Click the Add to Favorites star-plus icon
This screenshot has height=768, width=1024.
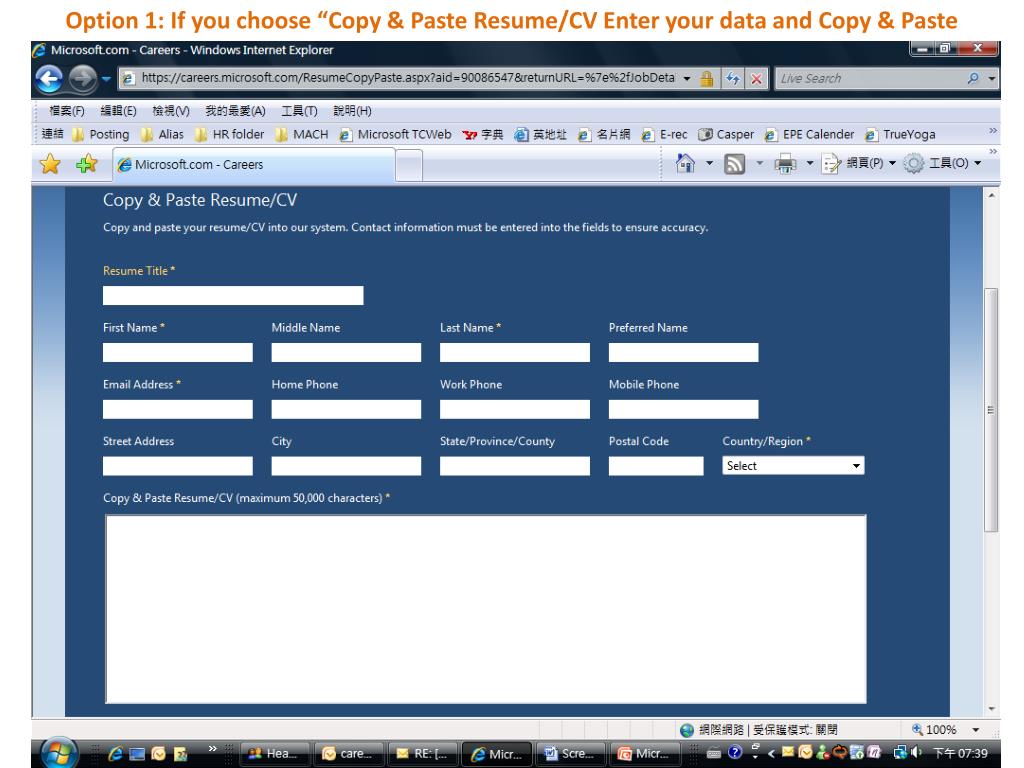86,164
